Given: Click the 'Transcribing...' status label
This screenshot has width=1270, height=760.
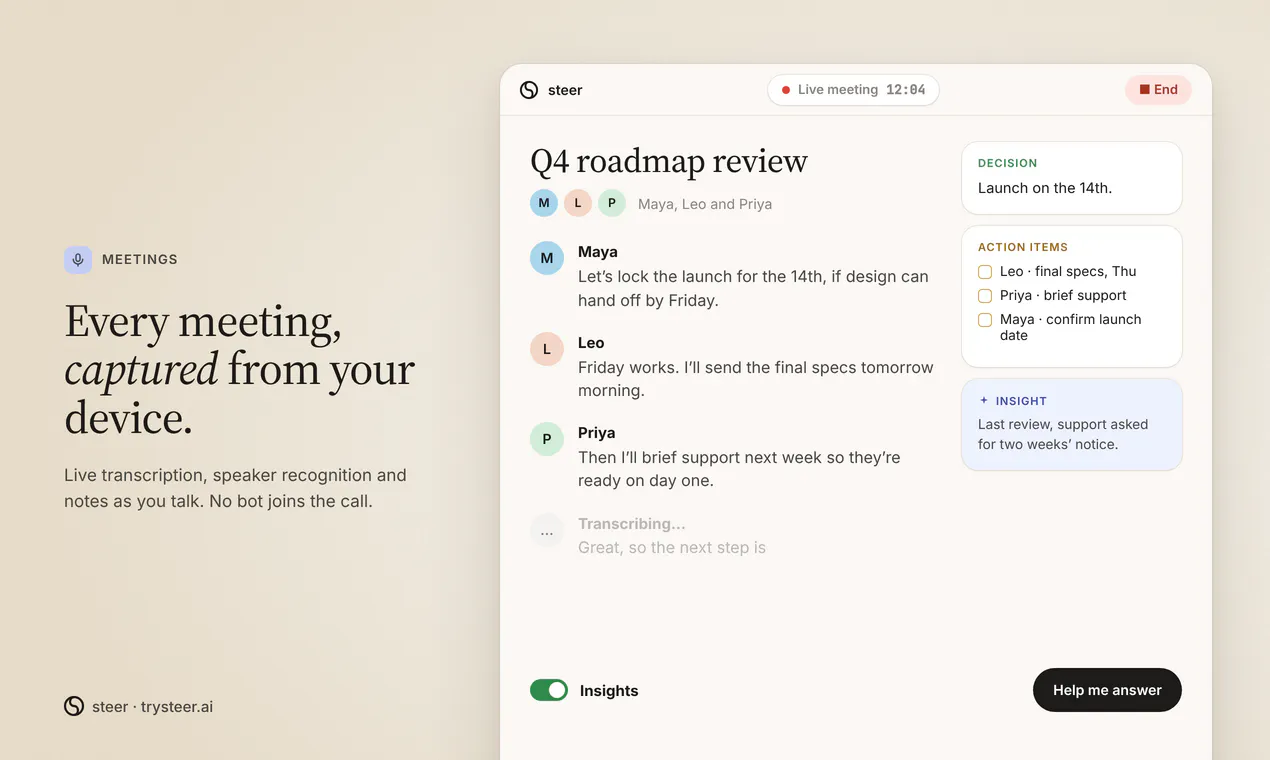Looking at the screenshot, I should pyautogui.click(x=632, y=524).
